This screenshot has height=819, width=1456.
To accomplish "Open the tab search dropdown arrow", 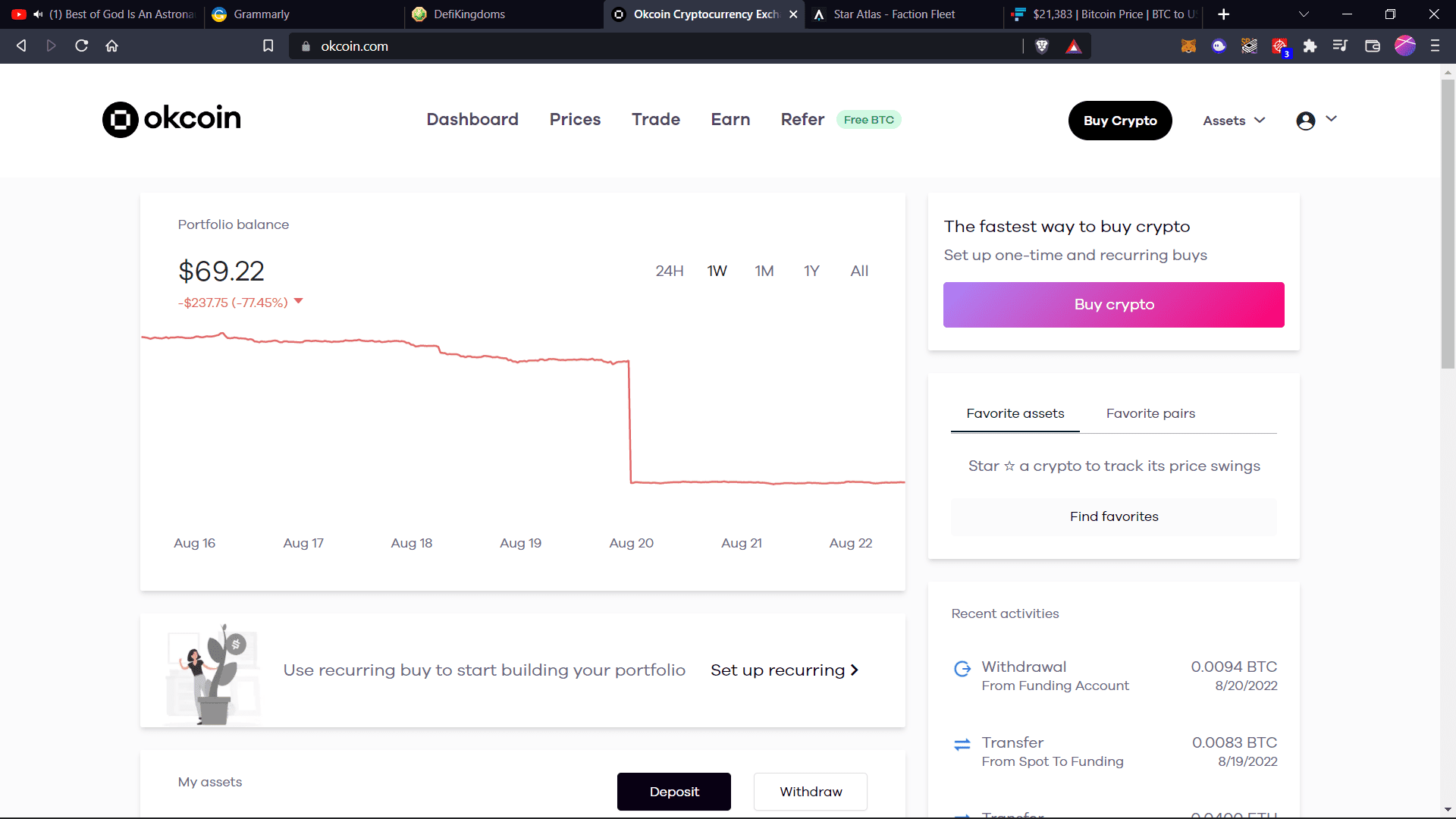I will (1304, 14).
